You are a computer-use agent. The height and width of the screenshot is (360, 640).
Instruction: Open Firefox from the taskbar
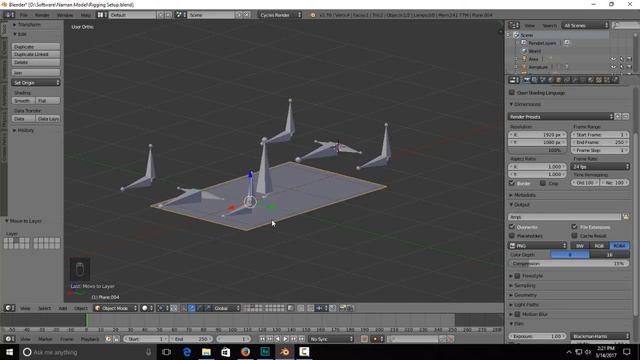pyautogui.click(x=245, y=352)
